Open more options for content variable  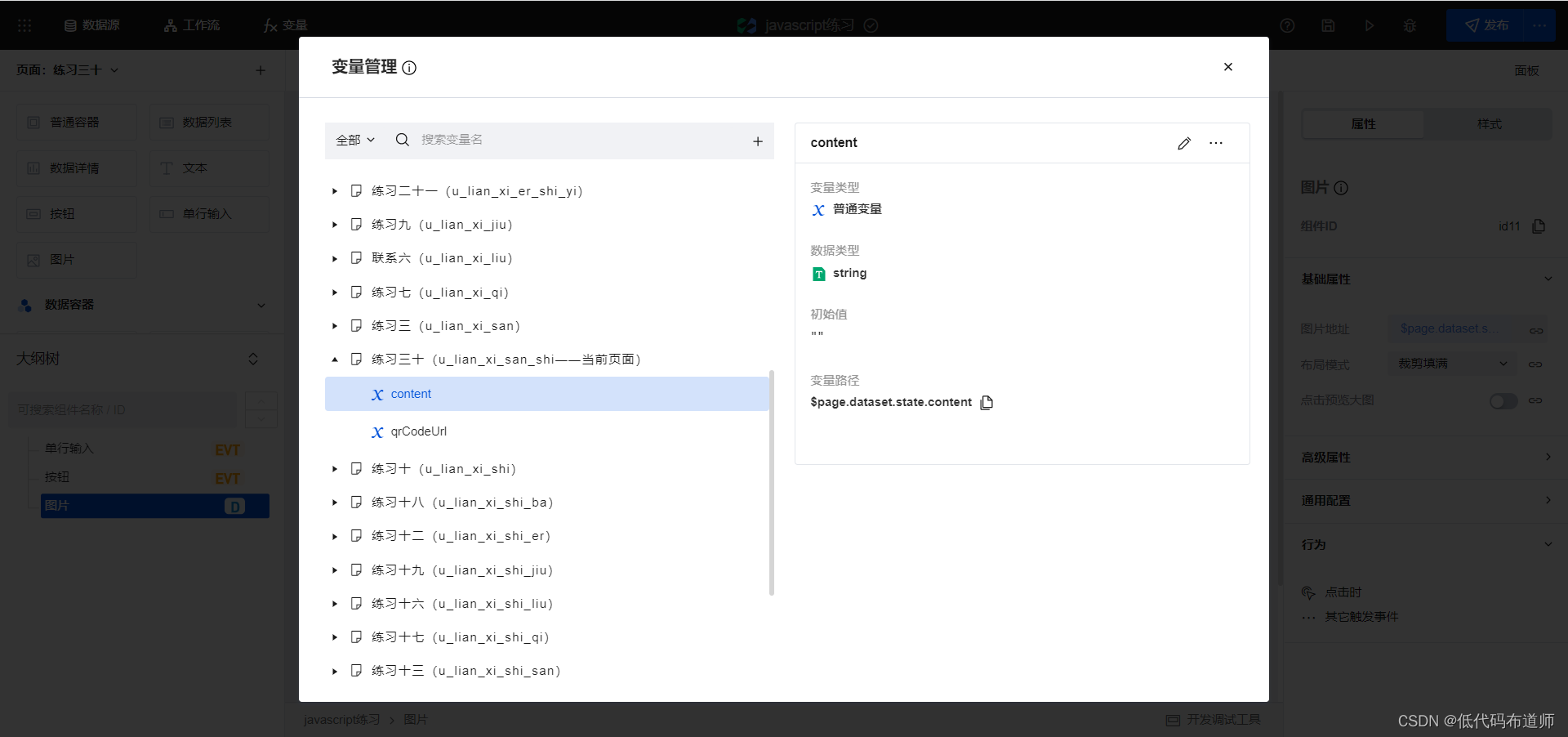coord(1216,143)
